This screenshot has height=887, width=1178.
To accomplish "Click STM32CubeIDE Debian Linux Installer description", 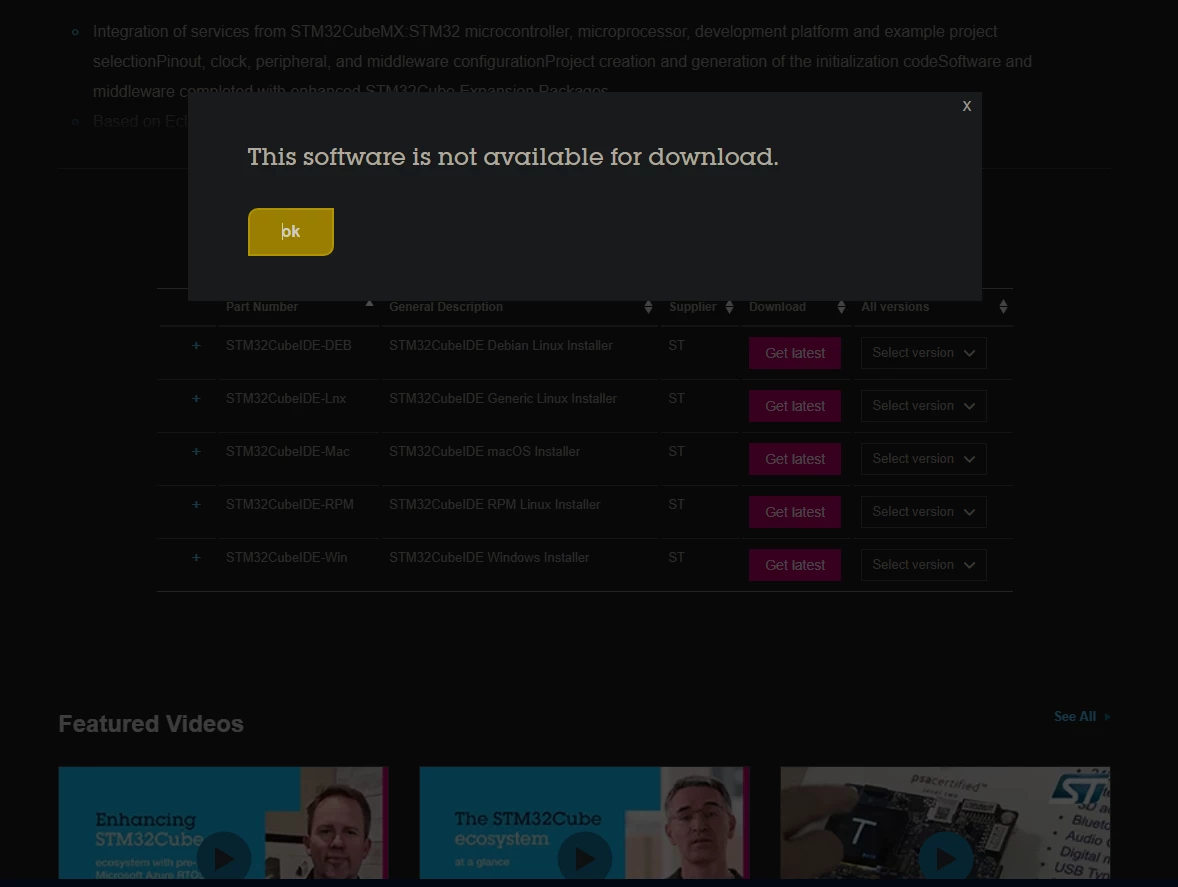I will [x=501, y=345].
